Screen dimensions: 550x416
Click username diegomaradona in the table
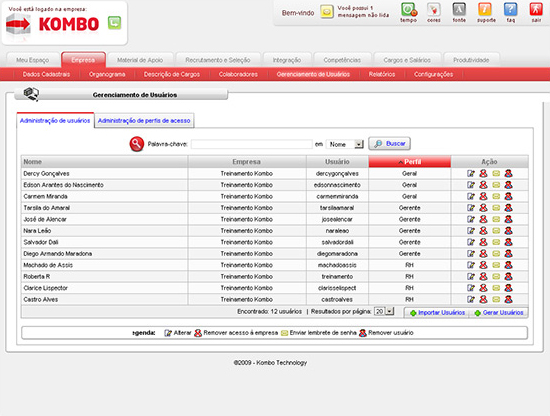337,254
